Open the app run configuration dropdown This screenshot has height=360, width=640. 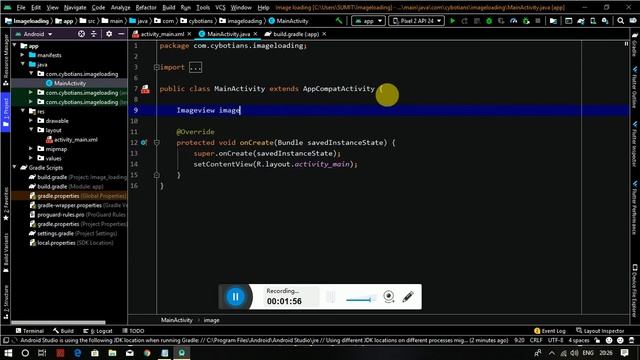click(x=368, y=20)
